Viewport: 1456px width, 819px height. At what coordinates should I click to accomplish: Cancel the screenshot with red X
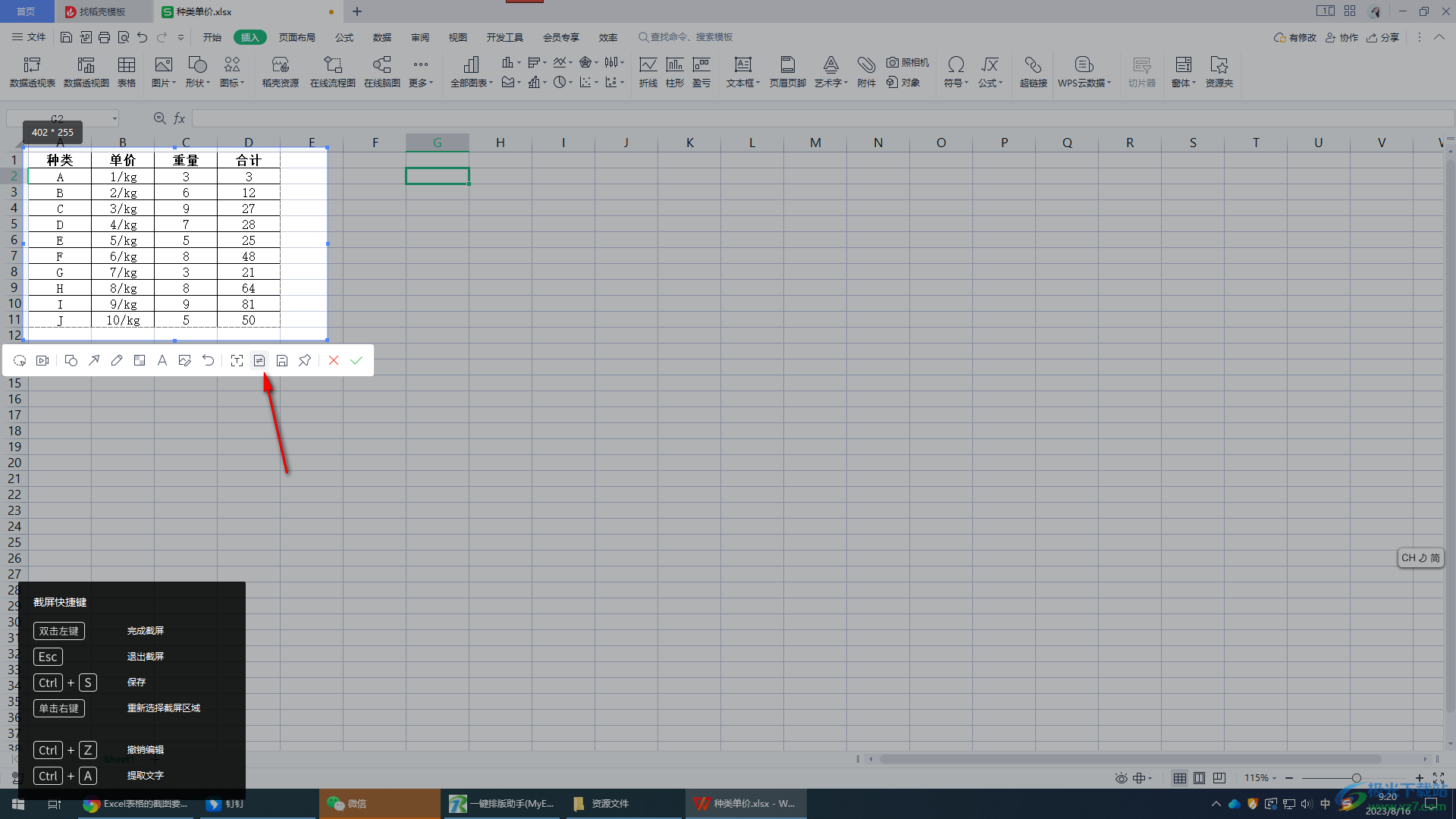[x=334, y=361]
